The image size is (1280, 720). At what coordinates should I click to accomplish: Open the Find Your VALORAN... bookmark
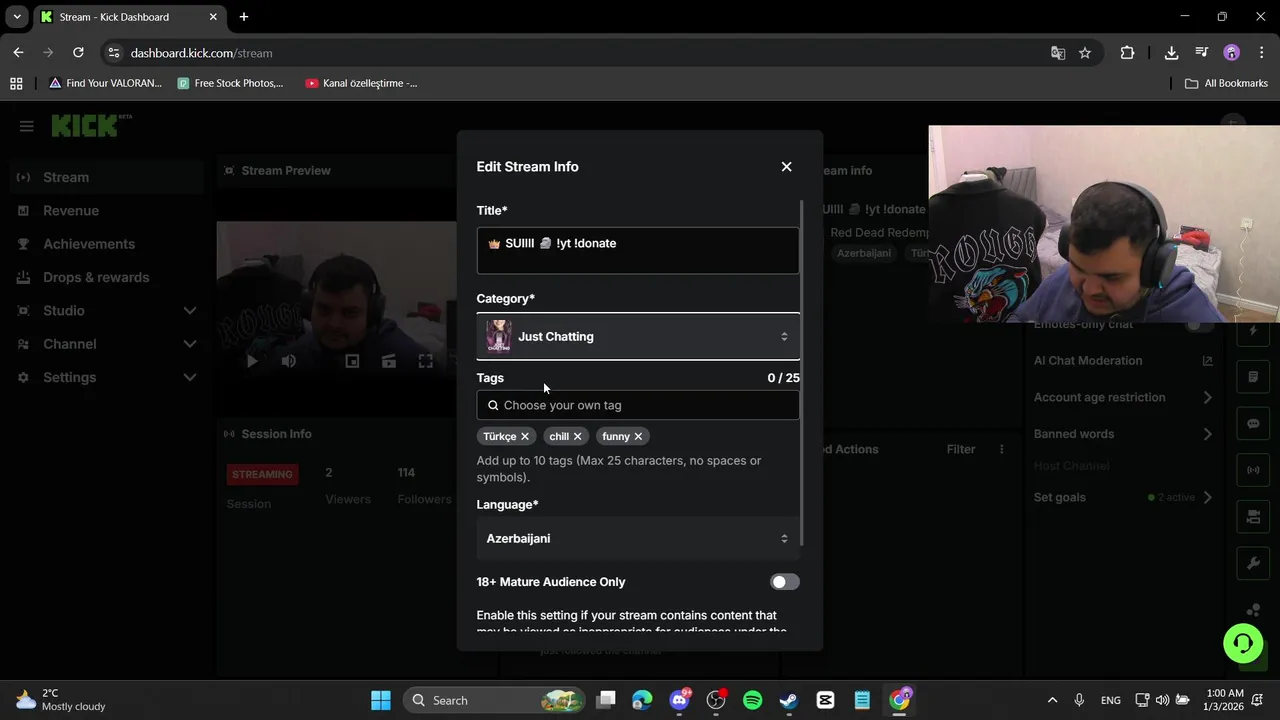[104, 83]
